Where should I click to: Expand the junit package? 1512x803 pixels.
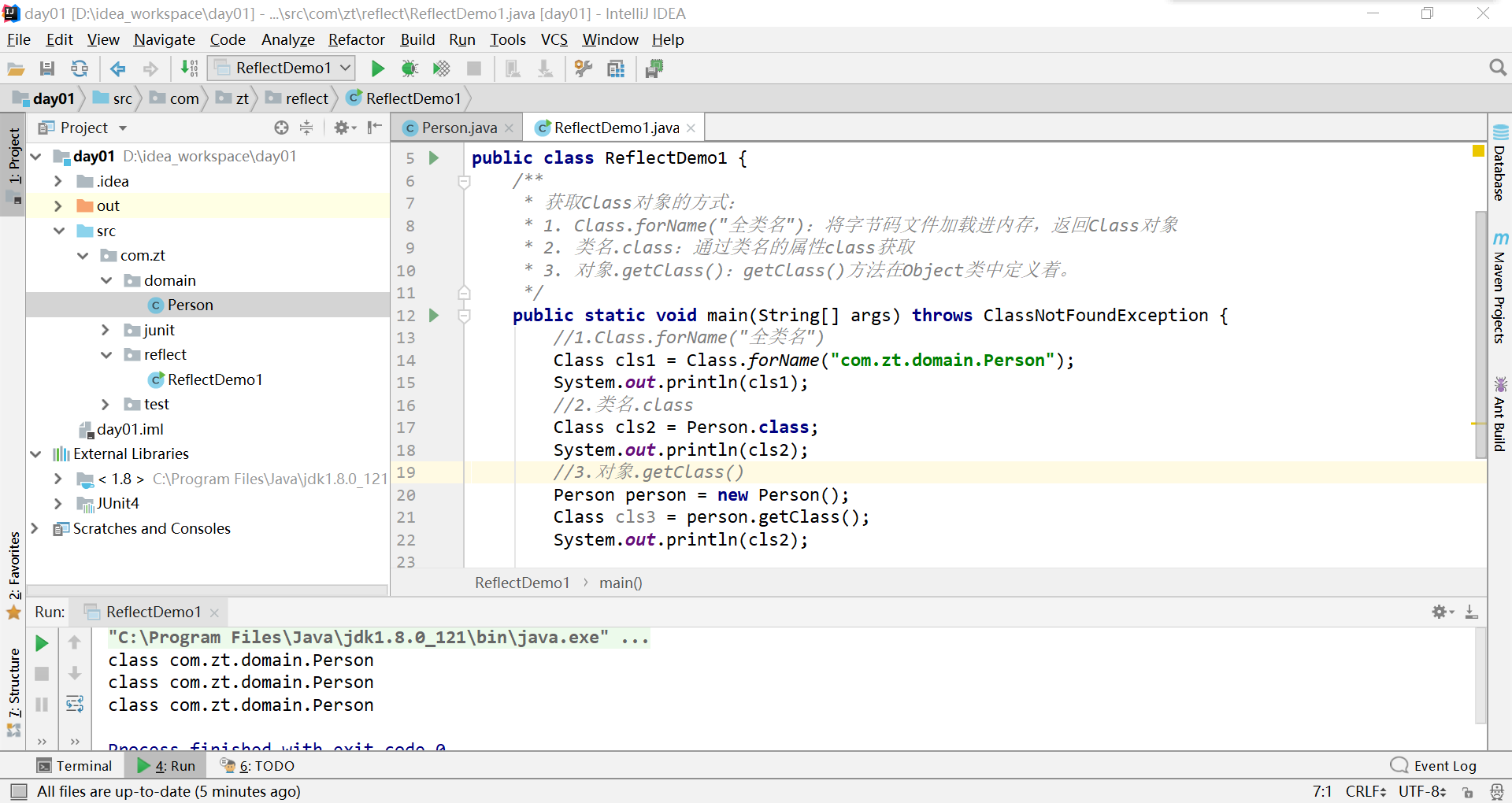[106, 330]
